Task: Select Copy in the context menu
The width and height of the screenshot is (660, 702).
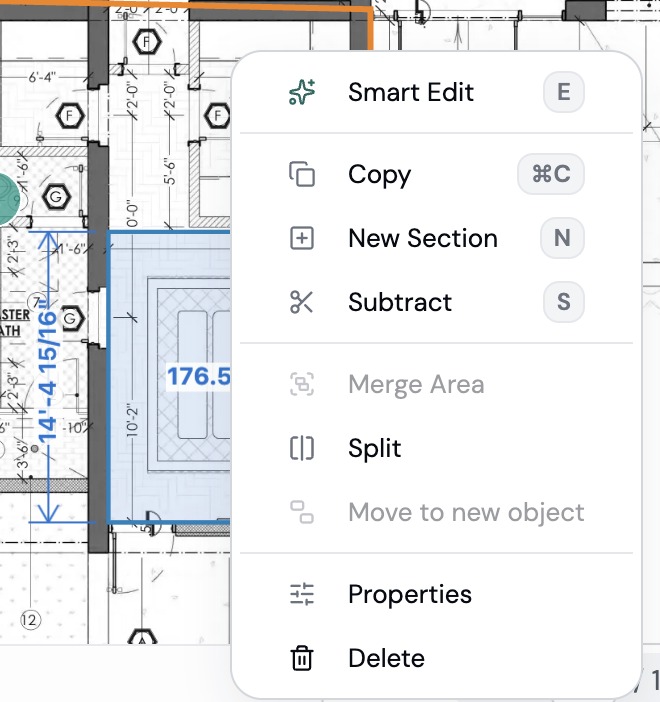Action: click(436, 174)
